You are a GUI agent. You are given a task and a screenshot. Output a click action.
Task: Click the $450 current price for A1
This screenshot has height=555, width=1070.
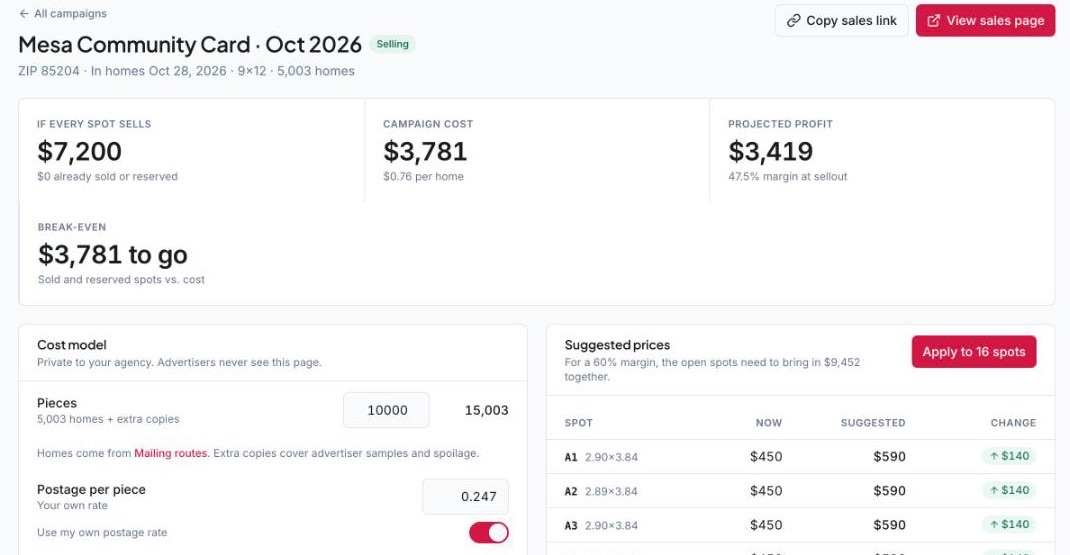point(766,457)
